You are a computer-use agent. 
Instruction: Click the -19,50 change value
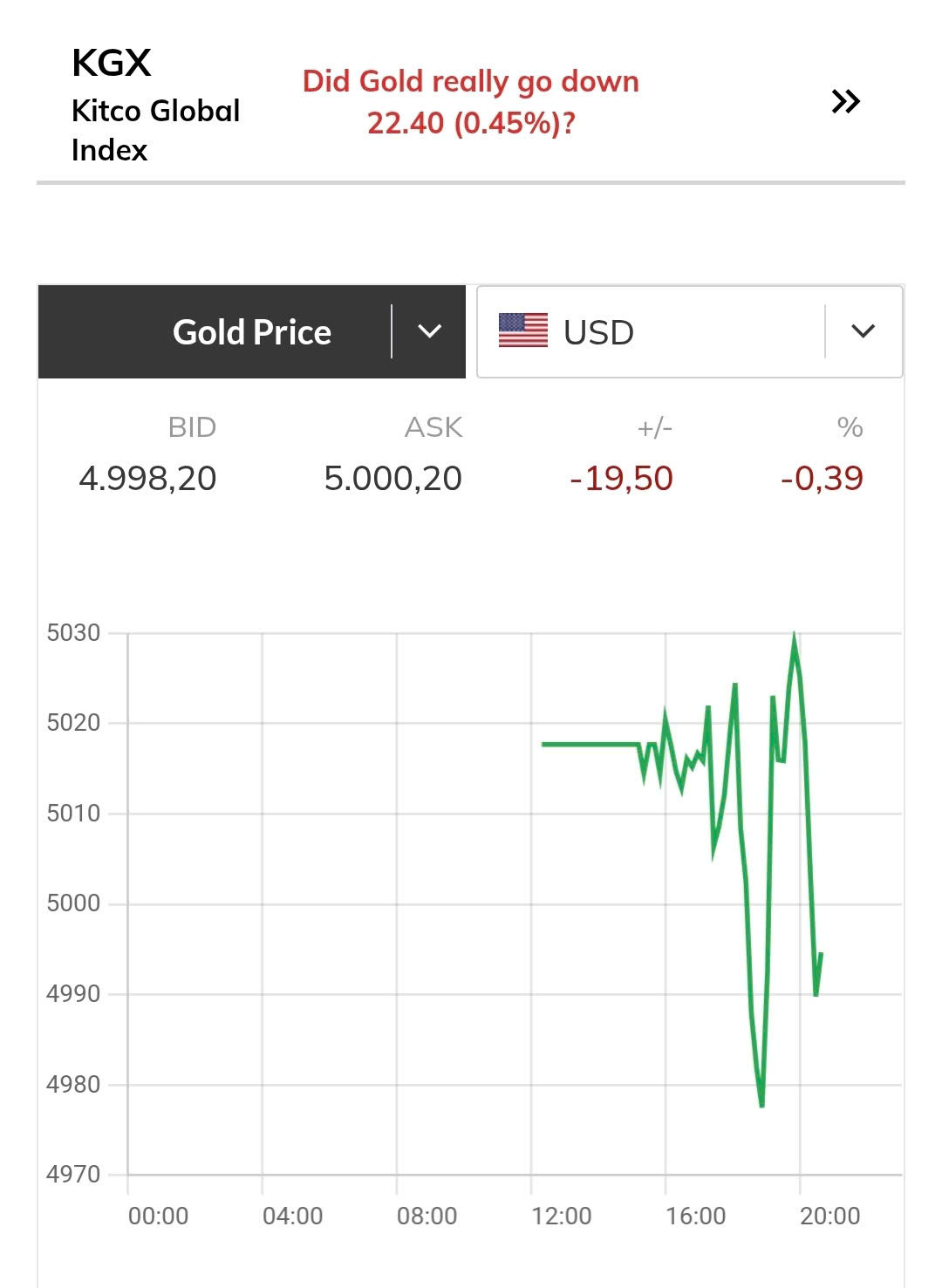(621, 478)
